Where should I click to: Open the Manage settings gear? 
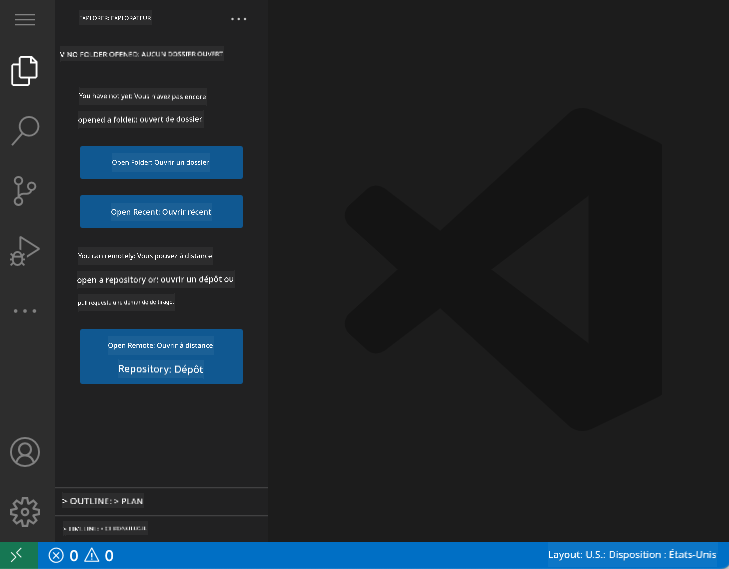tap(25, 512)
